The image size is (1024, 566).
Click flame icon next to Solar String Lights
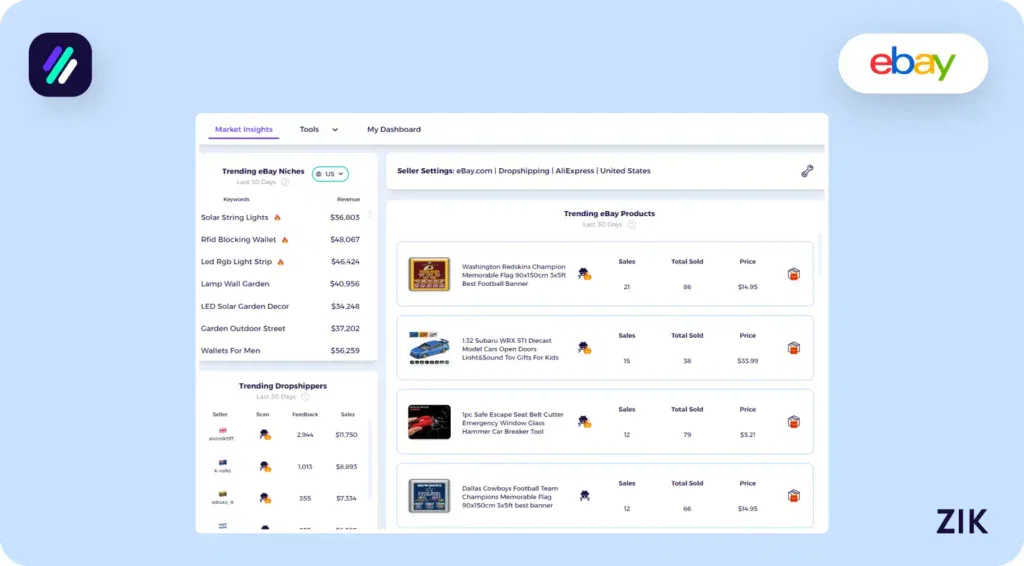(278, 217)
